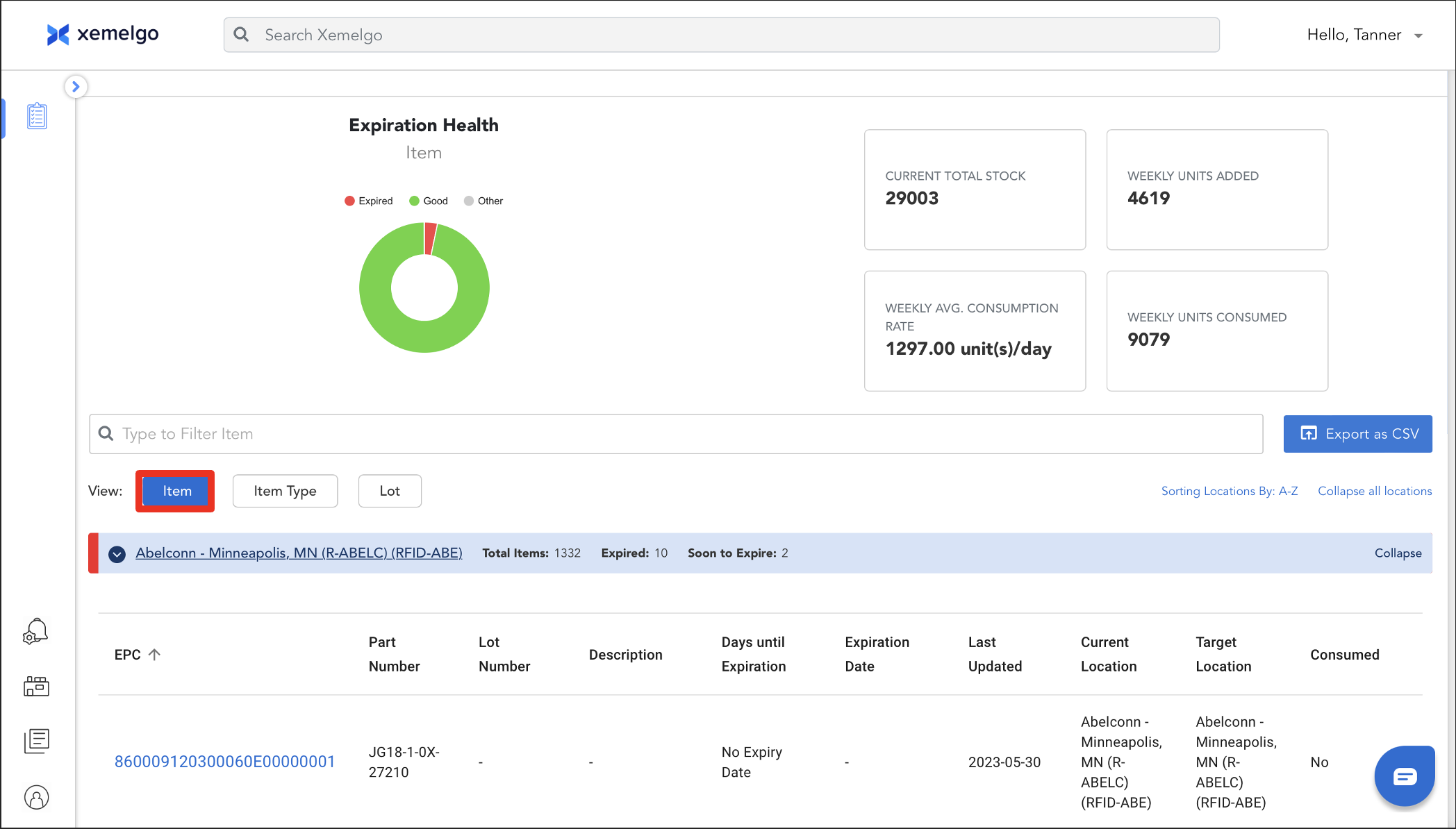This screenshot has width=1456, height=829.
Task: Open the user profile sidebar icon
Action: click(x=37, y=797)
